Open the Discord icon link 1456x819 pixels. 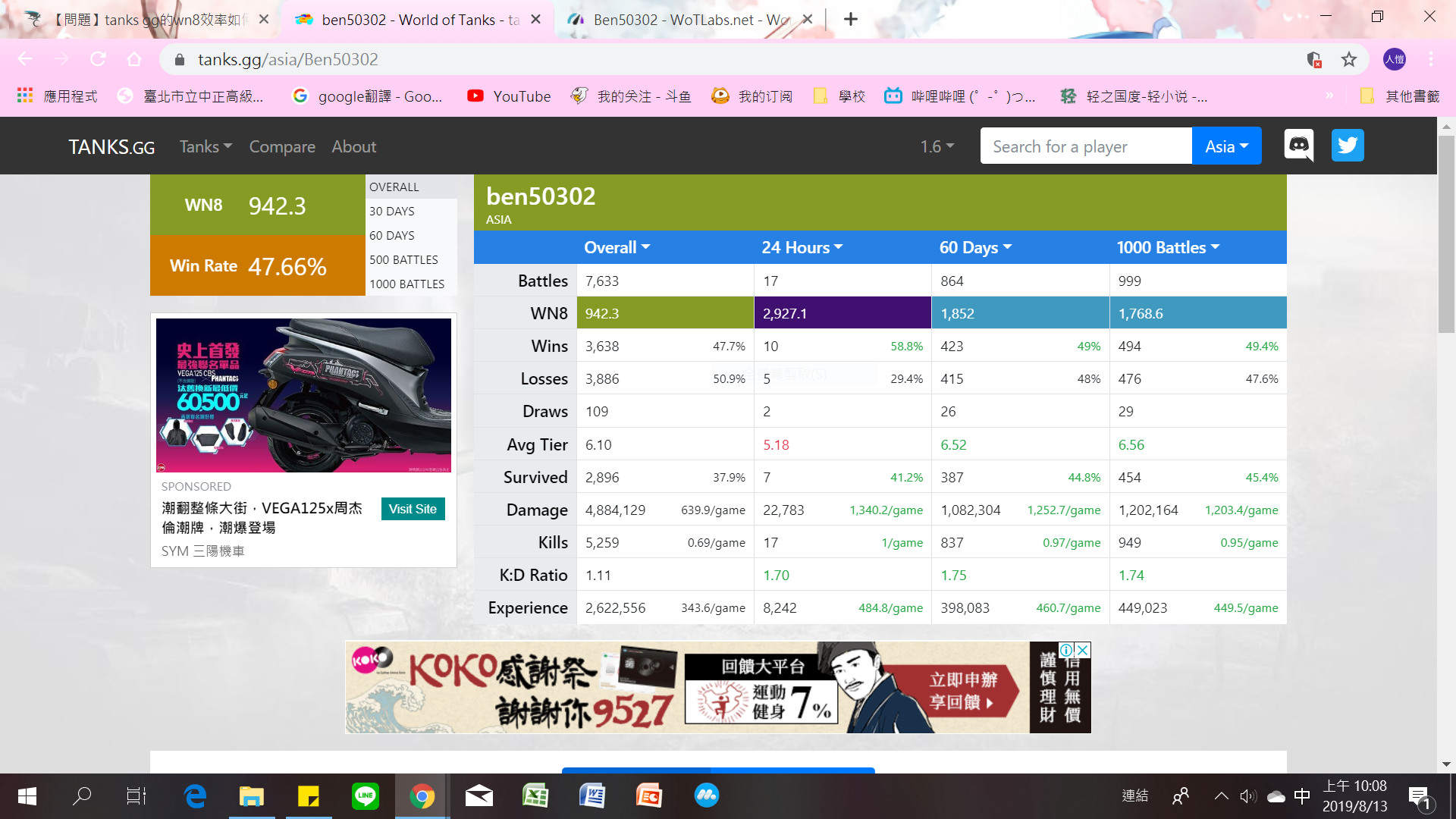(1299, 145)
